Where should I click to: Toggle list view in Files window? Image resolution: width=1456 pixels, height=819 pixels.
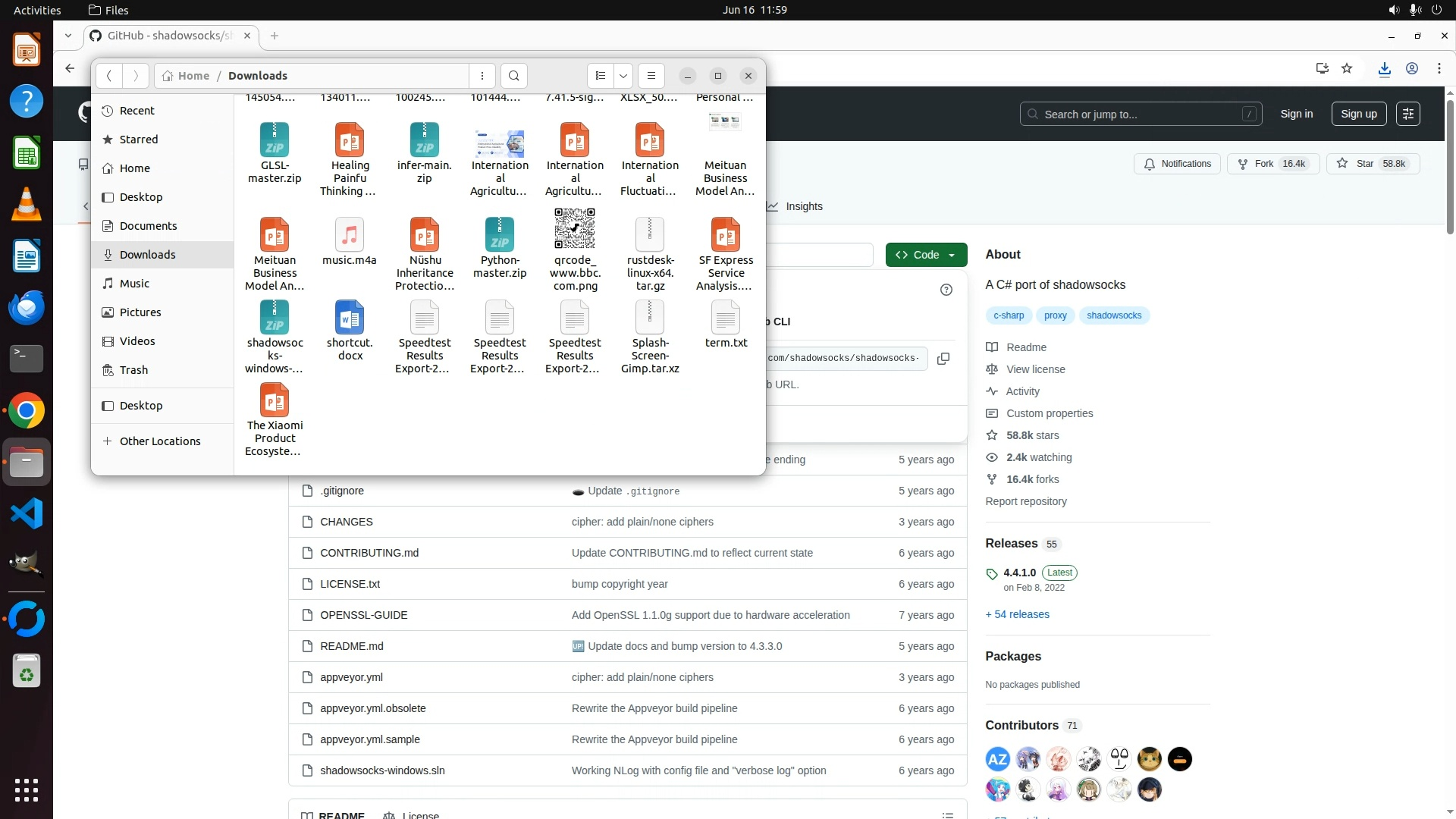point(601,76)
